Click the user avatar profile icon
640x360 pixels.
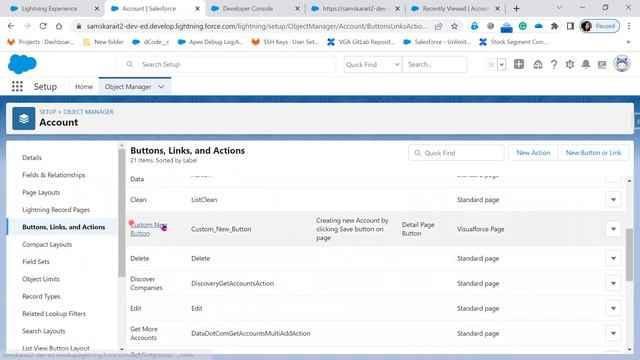pyautogui.click(x=622, y=64)
